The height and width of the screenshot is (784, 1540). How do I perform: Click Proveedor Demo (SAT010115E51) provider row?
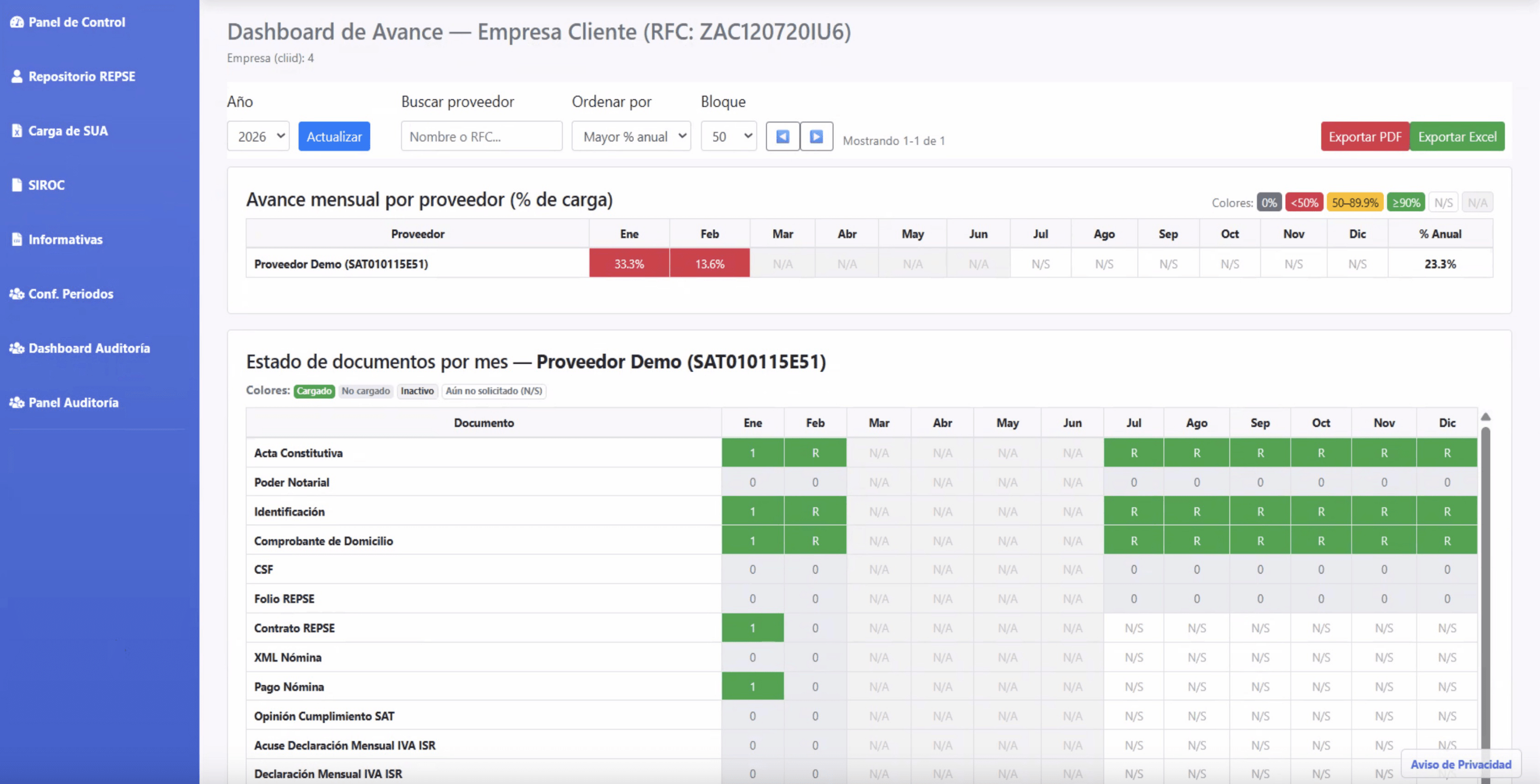pyautogui.click(x=869, y=264)
